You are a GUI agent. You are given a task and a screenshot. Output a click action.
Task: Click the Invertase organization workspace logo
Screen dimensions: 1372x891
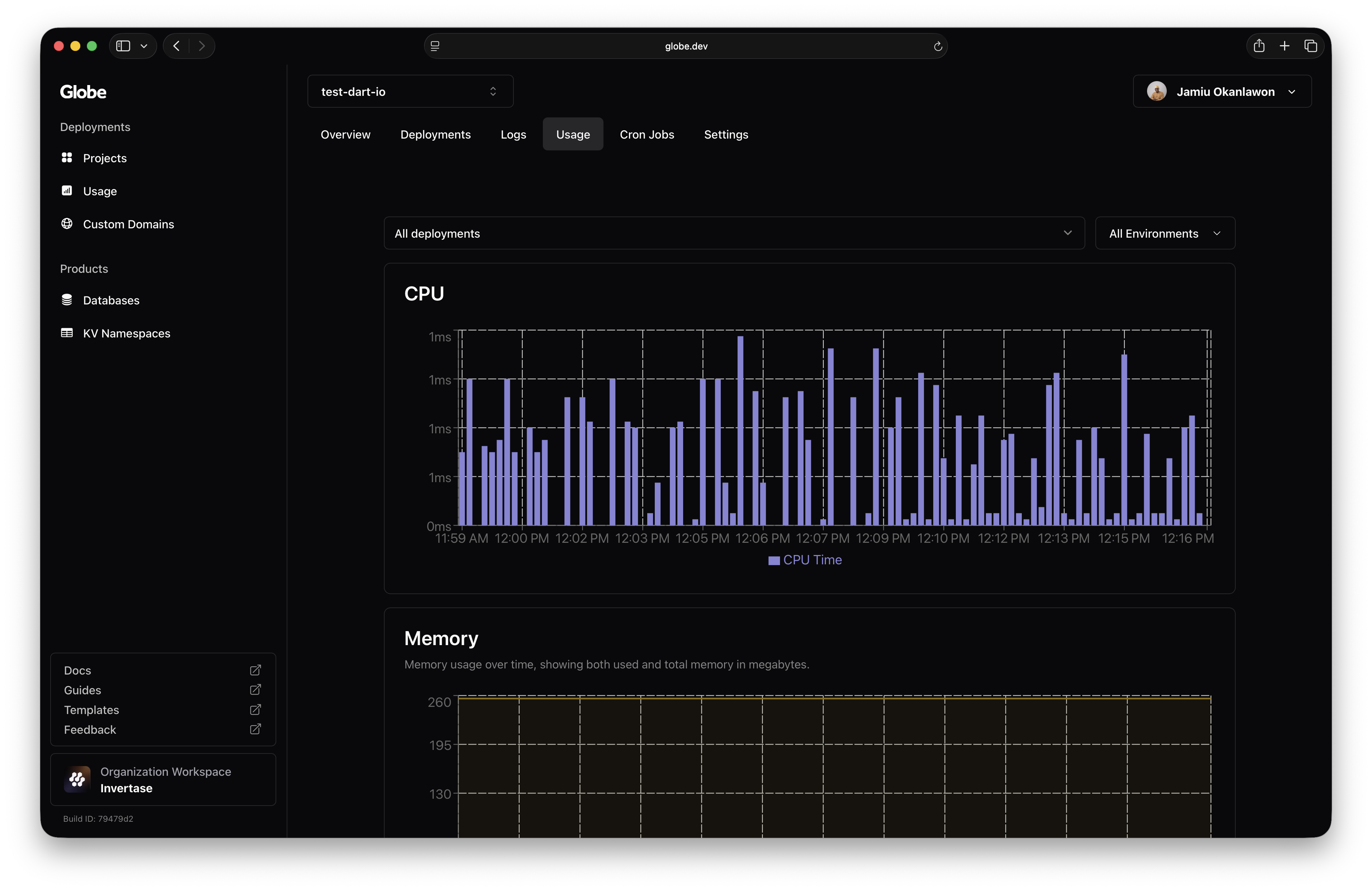pos(77,779)
